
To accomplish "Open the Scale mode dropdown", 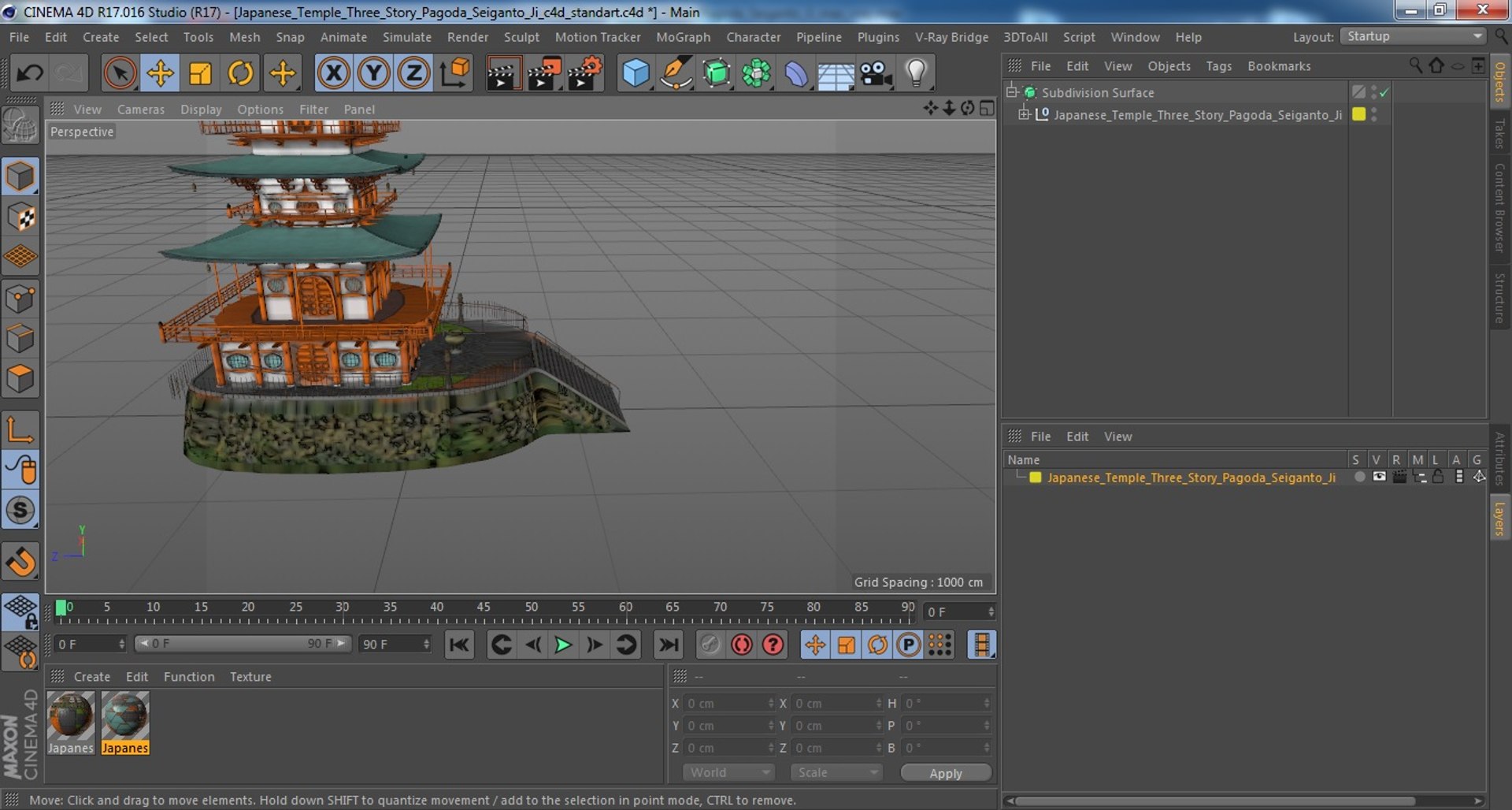I will (x=836, y=772).
